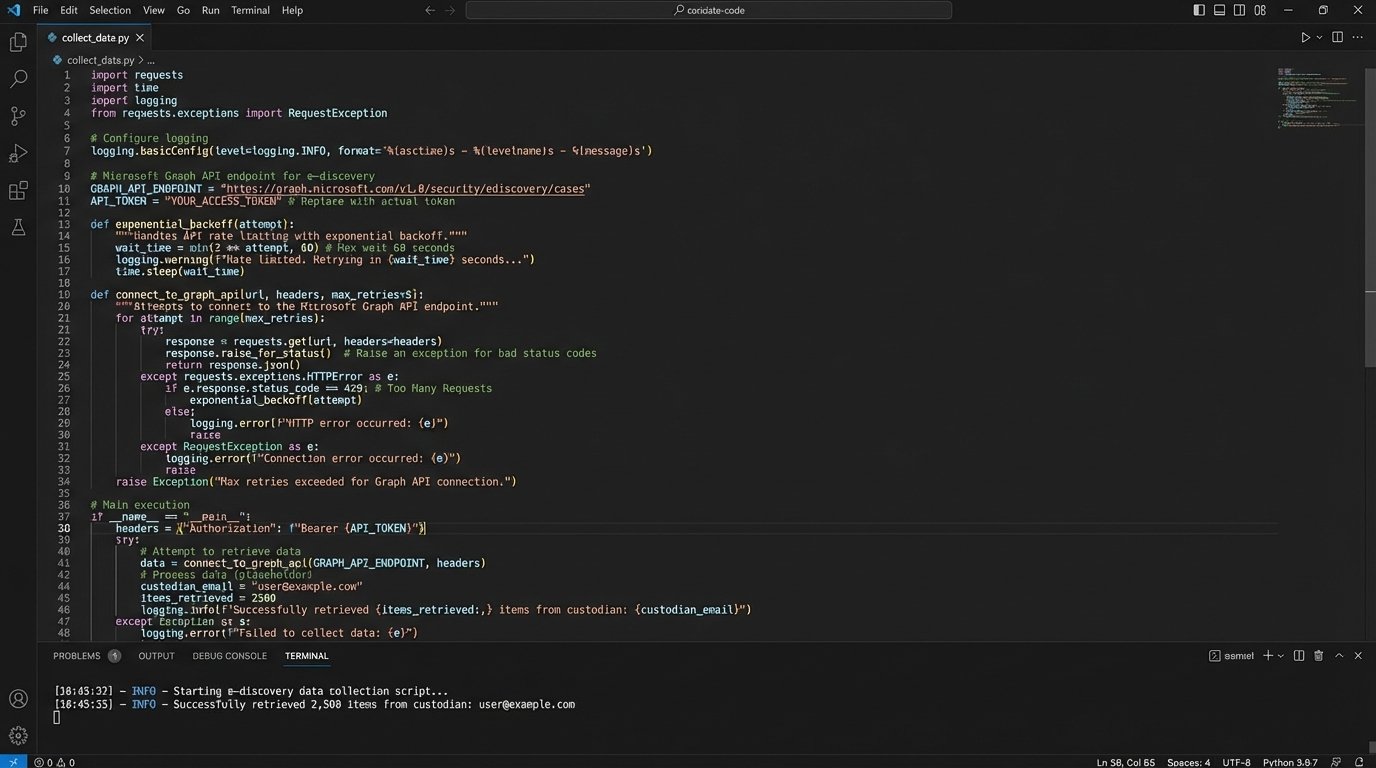Kill terminal with the trash icon

[x=1318, y=656]
